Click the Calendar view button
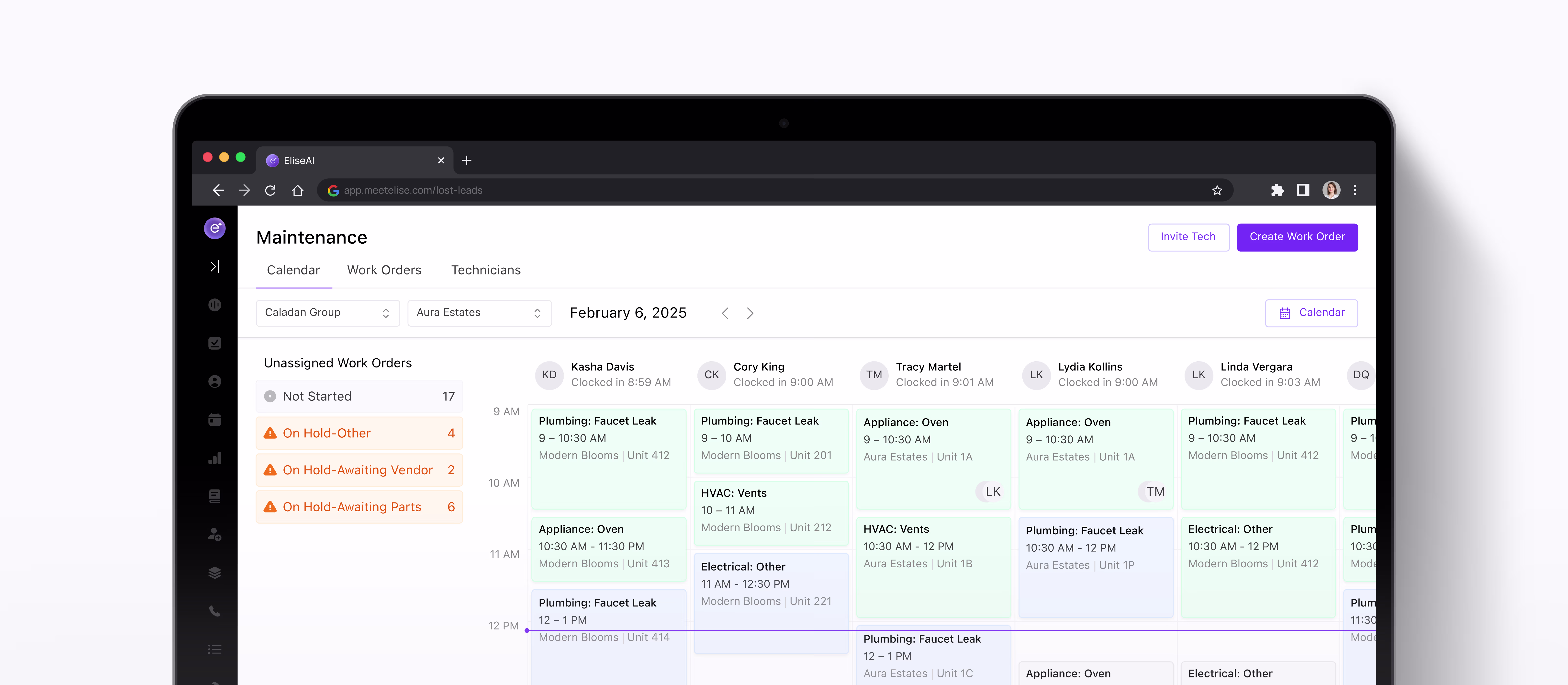 pos(1311,313)
